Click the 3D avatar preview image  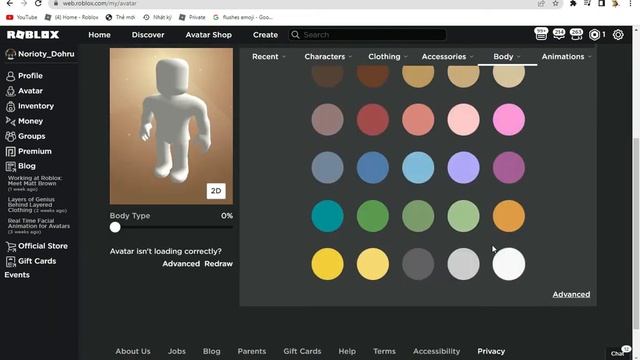[171, 126]
